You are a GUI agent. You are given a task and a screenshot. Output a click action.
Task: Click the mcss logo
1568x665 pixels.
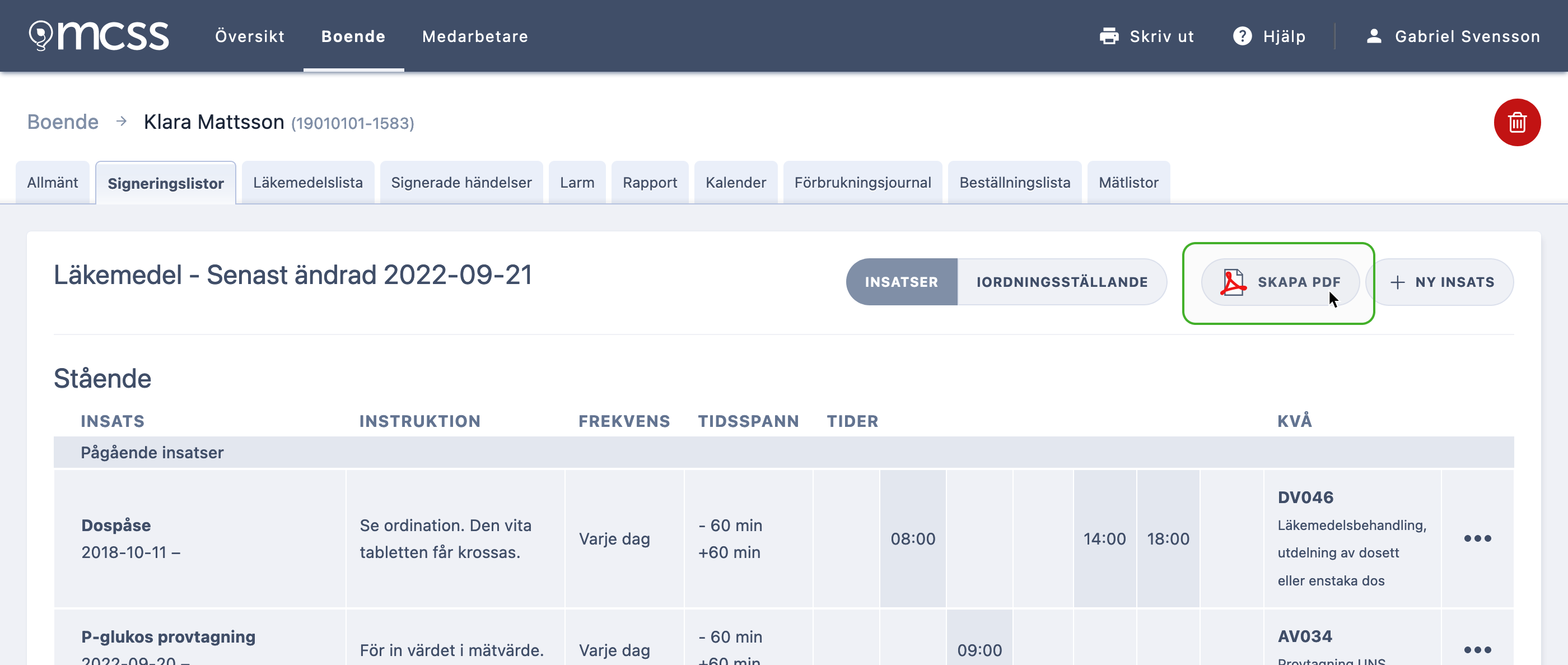pyautogui.click(x=99, y=36)
